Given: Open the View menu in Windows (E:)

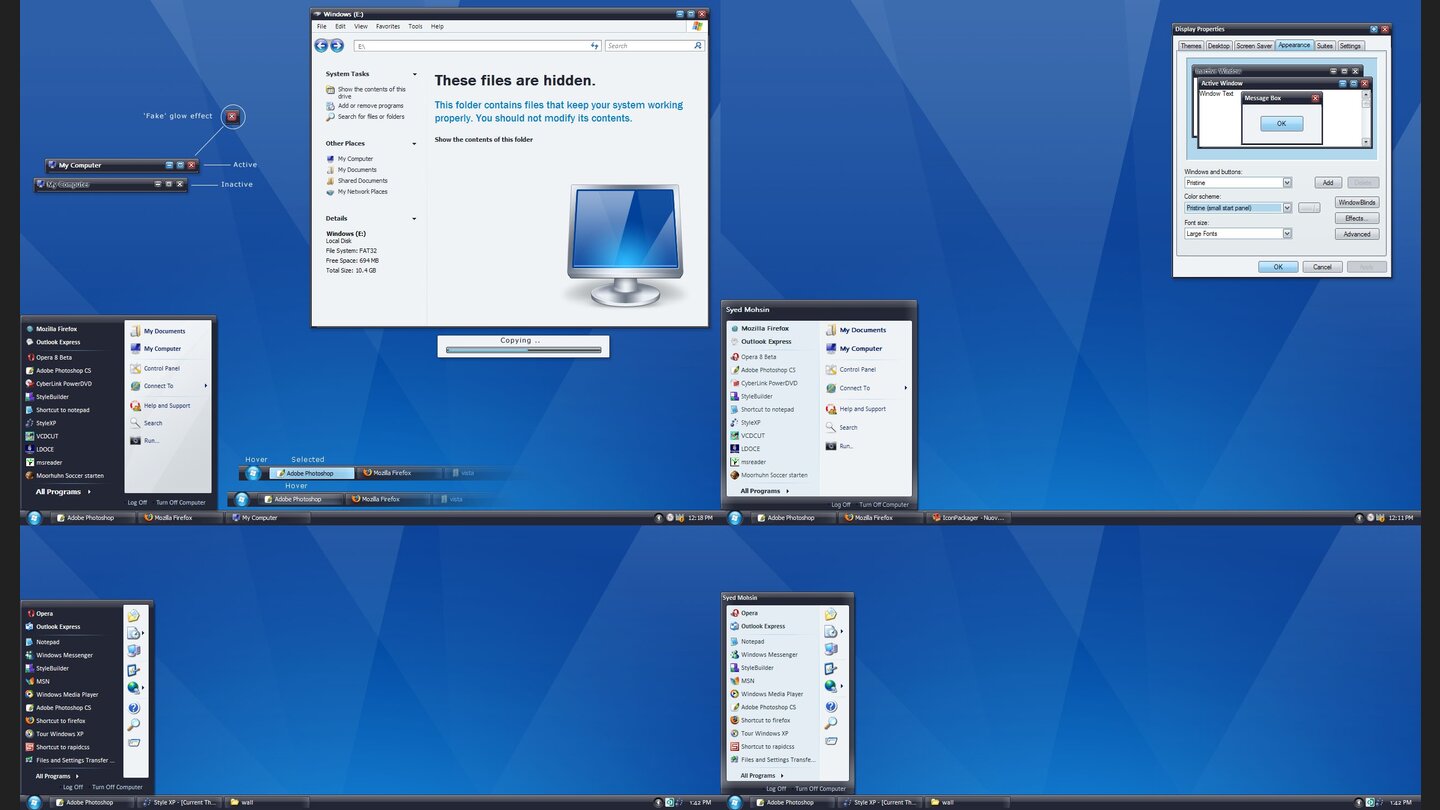Looking at the screenshot, I should (x=361, y=26).
